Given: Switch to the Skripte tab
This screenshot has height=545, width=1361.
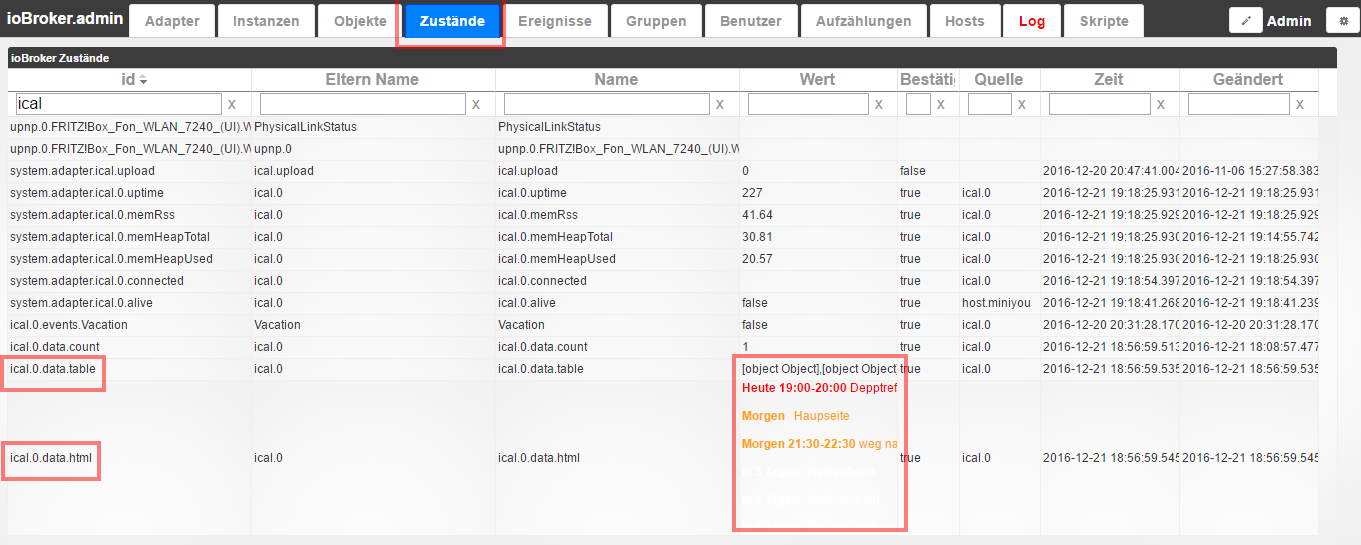Looking at the screenshot, I should (x=1104, y=21).
